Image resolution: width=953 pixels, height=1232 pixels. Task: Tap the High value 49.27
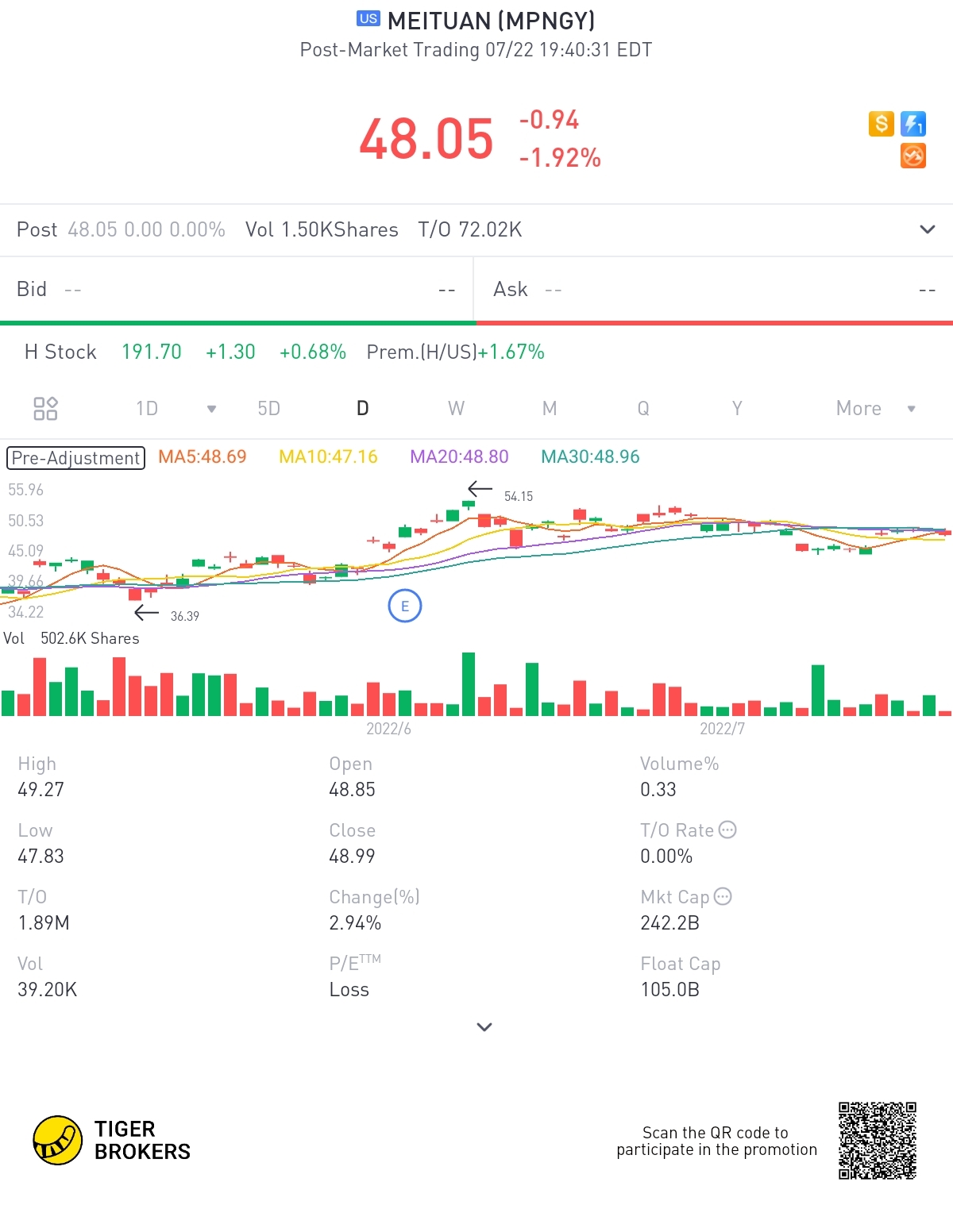click(41, 789)
